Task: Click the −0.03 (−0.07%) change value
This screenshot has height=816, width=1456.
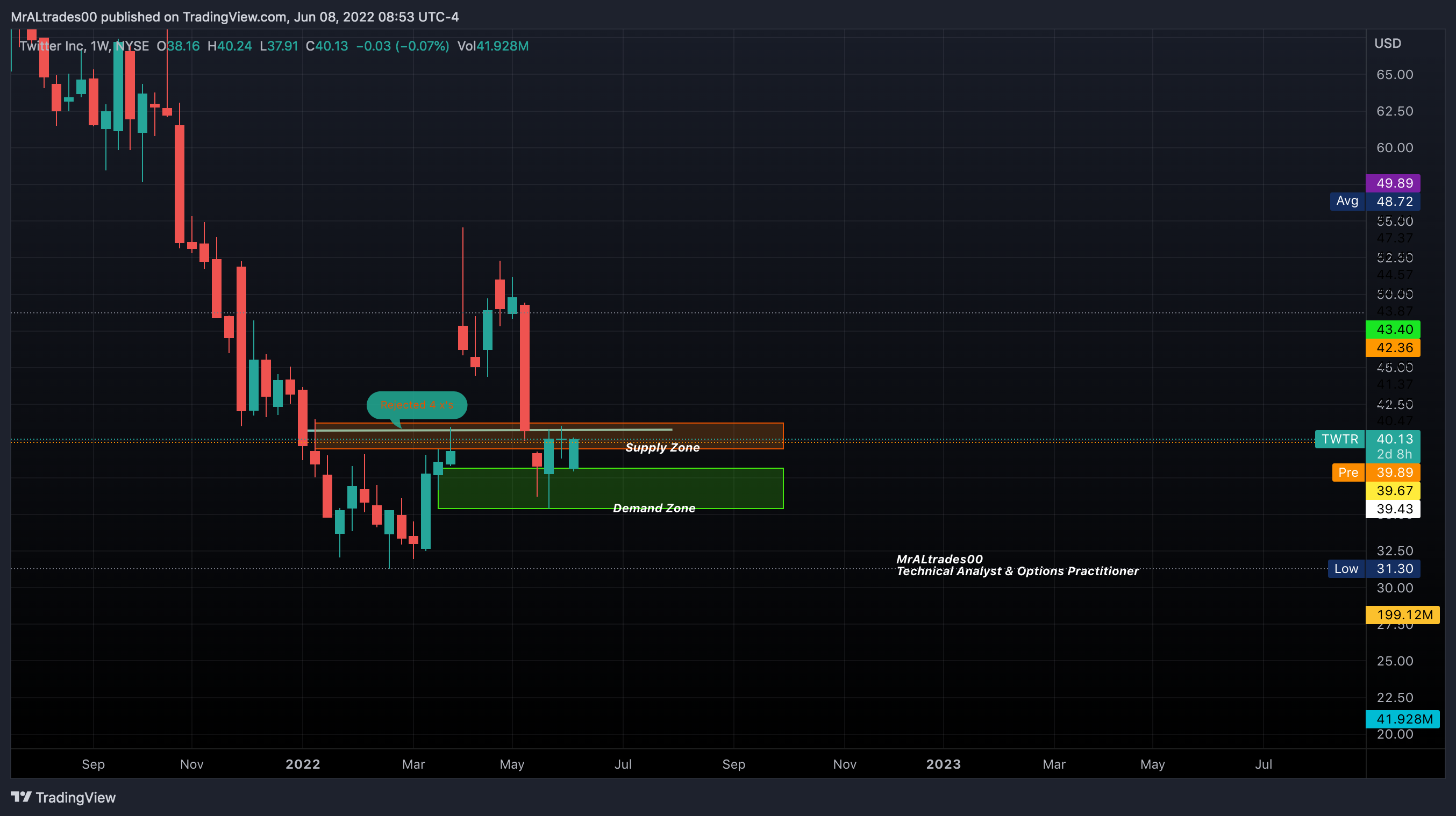Action: point(402,46)
